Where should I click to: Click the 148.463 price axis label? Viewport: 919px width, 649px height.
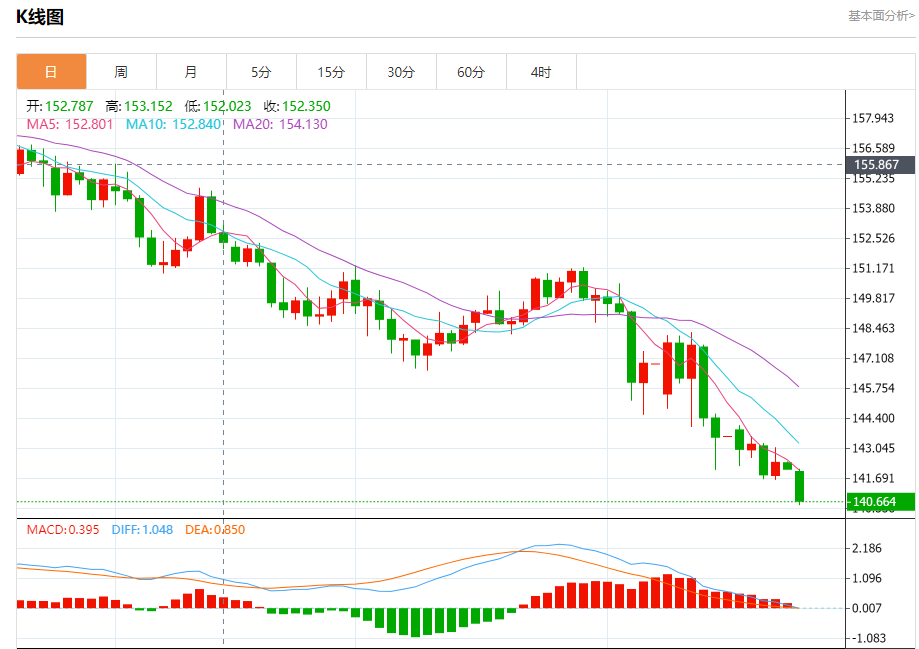coord(873,328)
